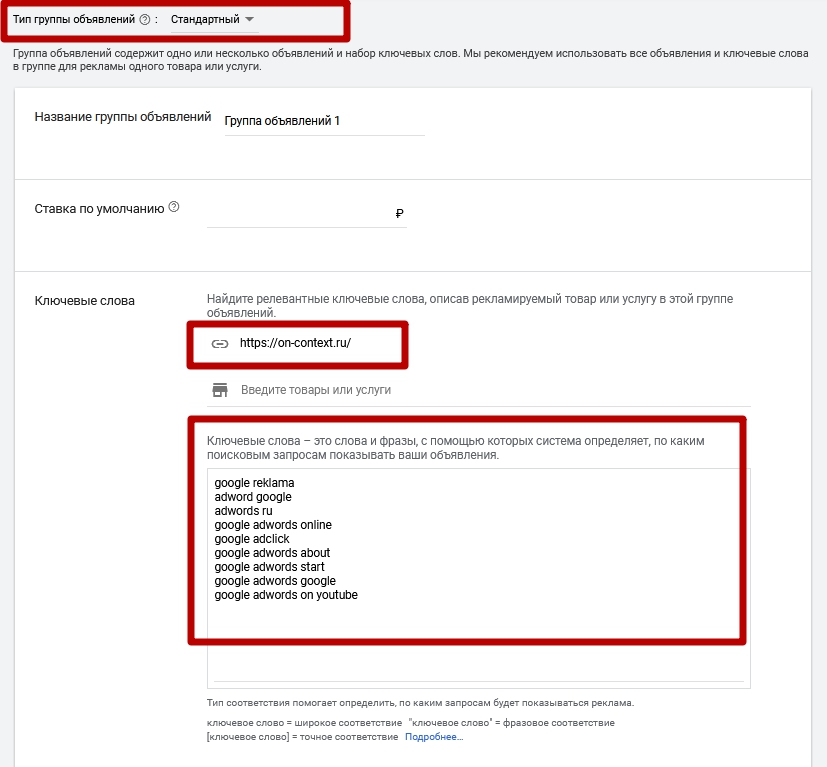Click the adwords ru keyword line

243,511
